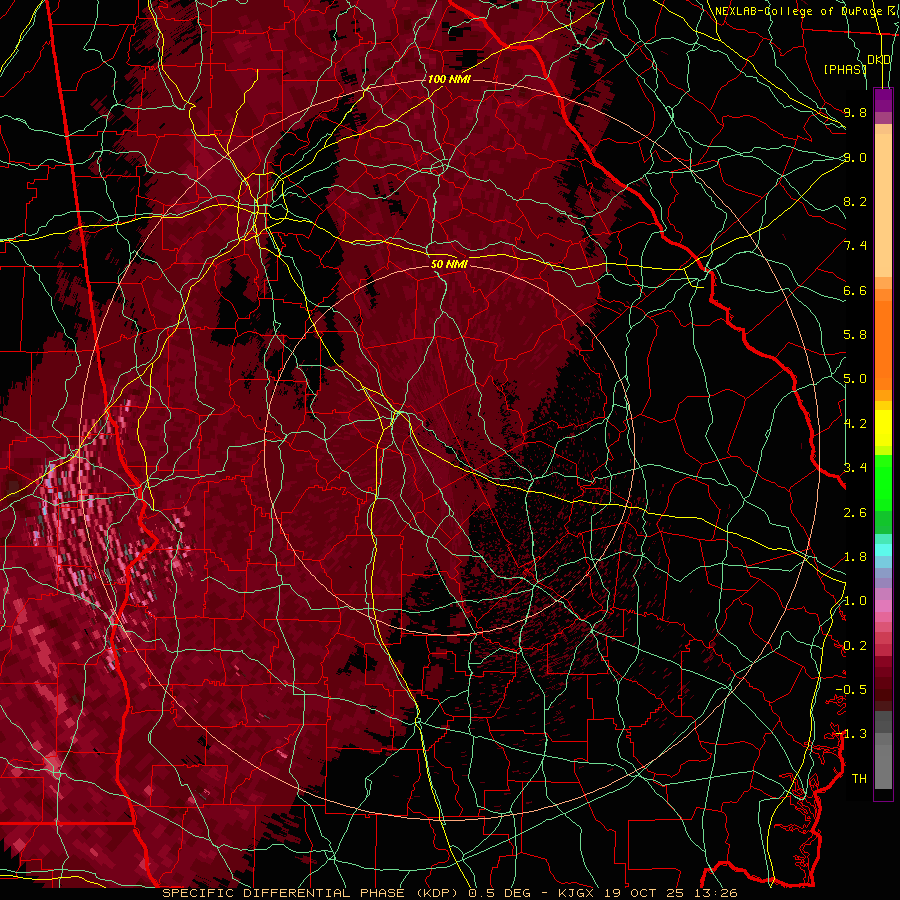
Task: Click the '9.8' value on the color scale
Action: (x=855, y=112)
